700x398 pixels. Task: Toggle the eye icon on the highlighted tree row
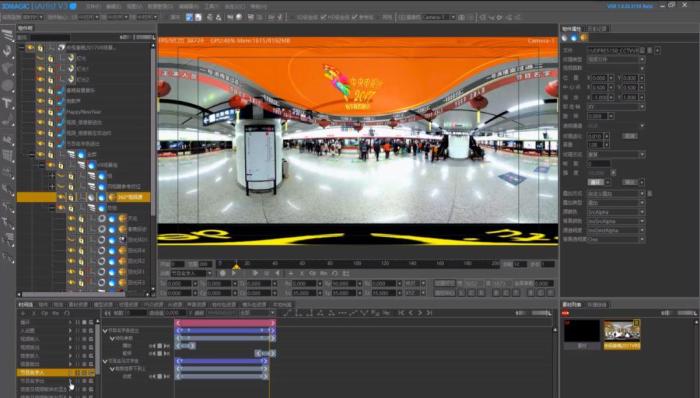(x=61, y=197)
